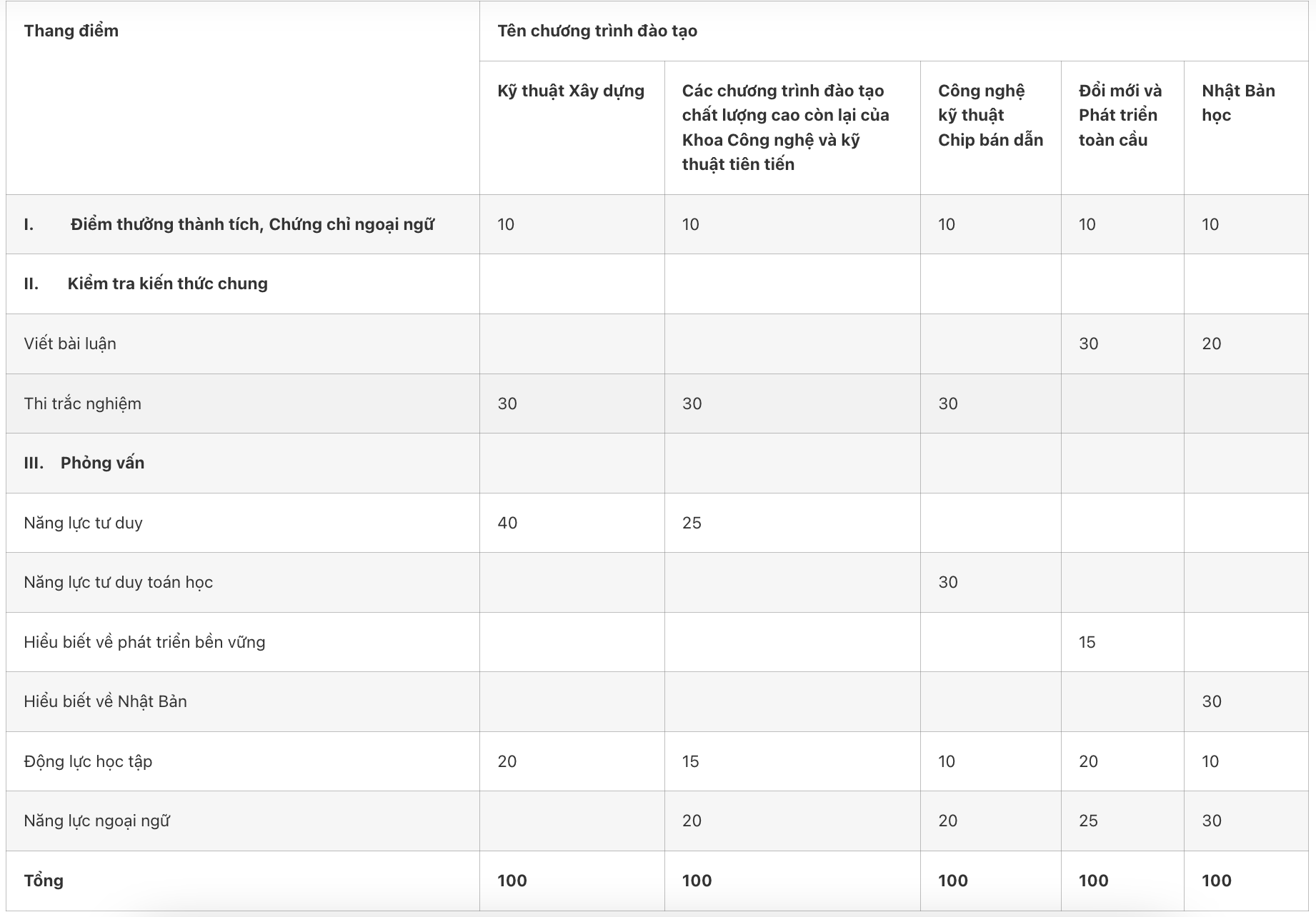Click the "Điểm thưởng thành tích, Chứng chỉ ngoại ngữ" row label
This screenshot has width=1316, height=917.
point(251,224)
